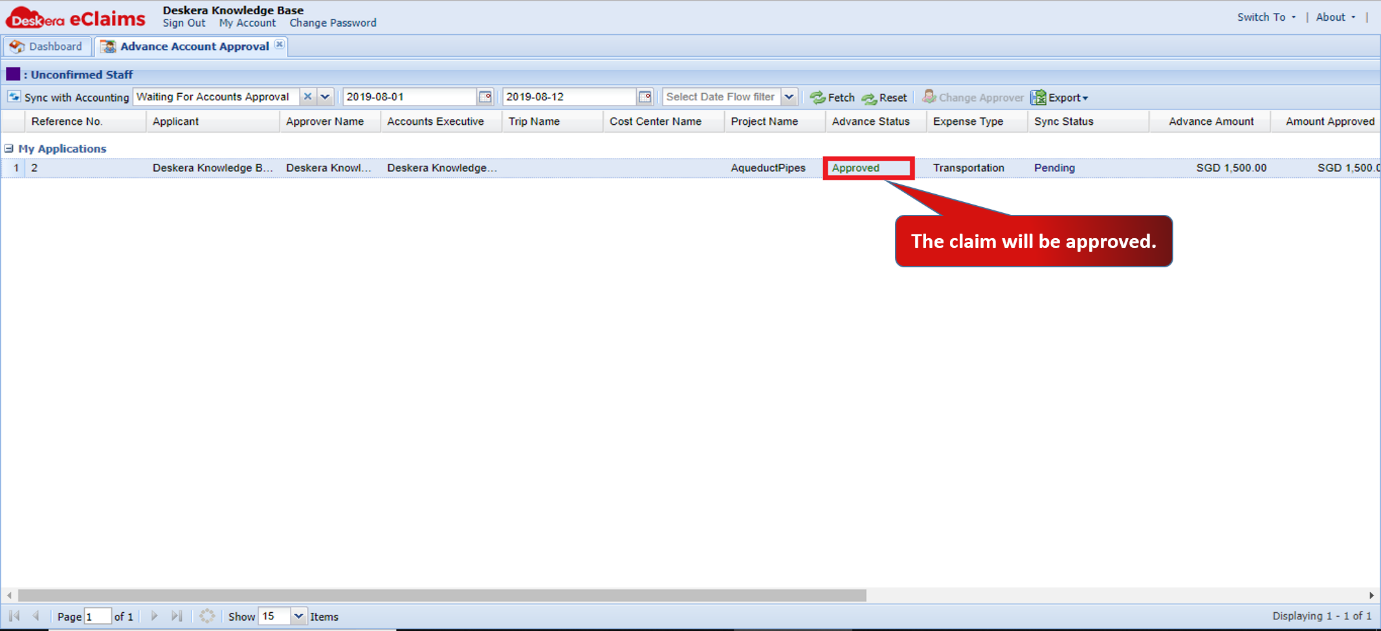
Task: Open the About menu
Action: [1336, 17]
